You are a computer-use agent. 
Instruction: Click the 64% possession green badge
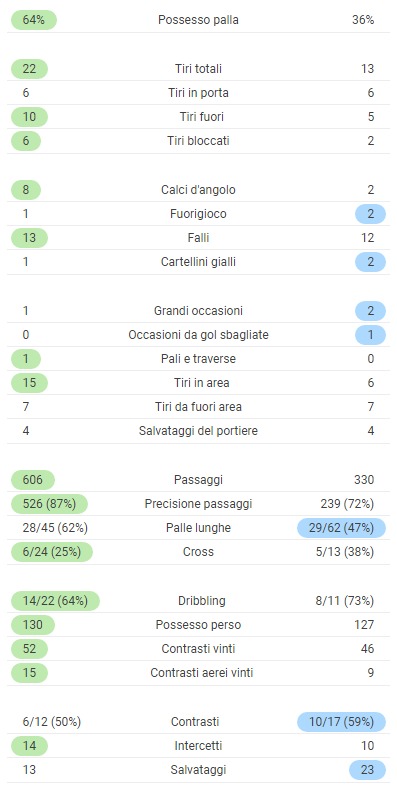point(33,20)
